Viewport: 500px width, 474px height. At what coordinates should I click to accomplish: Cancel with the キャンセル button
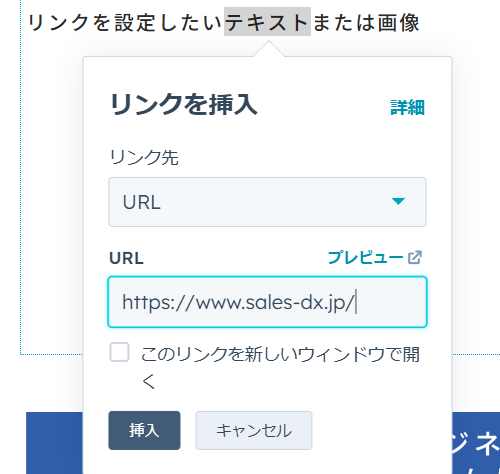click(x=254, y=430)
